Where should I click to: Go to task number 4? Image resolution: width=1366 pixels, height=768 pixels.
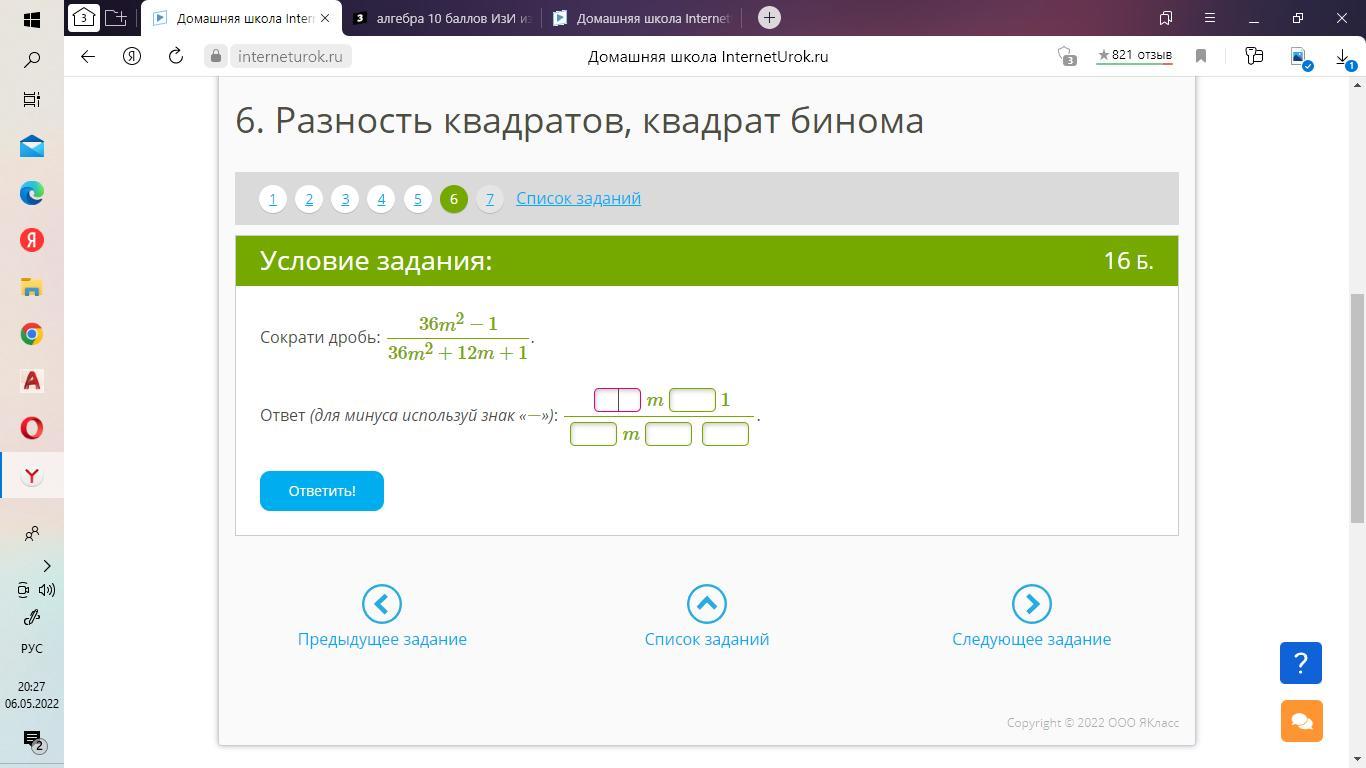pyautogui.click(x=381, y=198)
